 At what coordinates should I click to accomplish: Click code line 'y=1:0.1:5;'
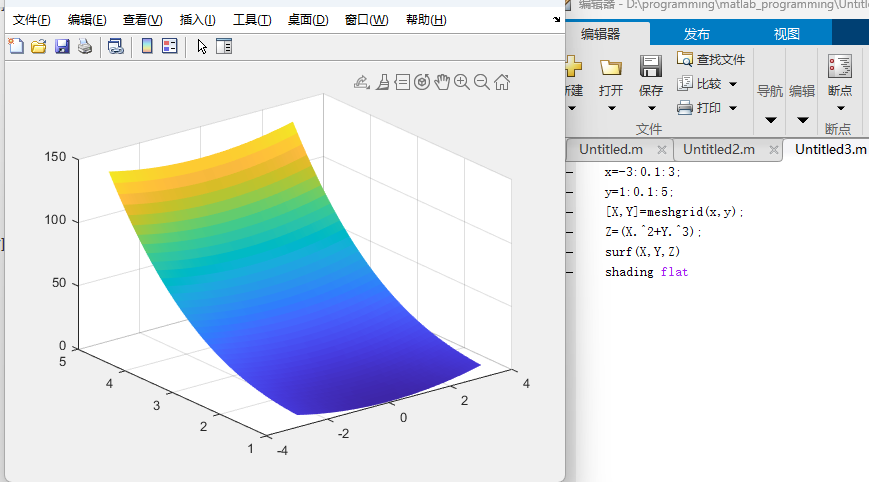(639, 192)
